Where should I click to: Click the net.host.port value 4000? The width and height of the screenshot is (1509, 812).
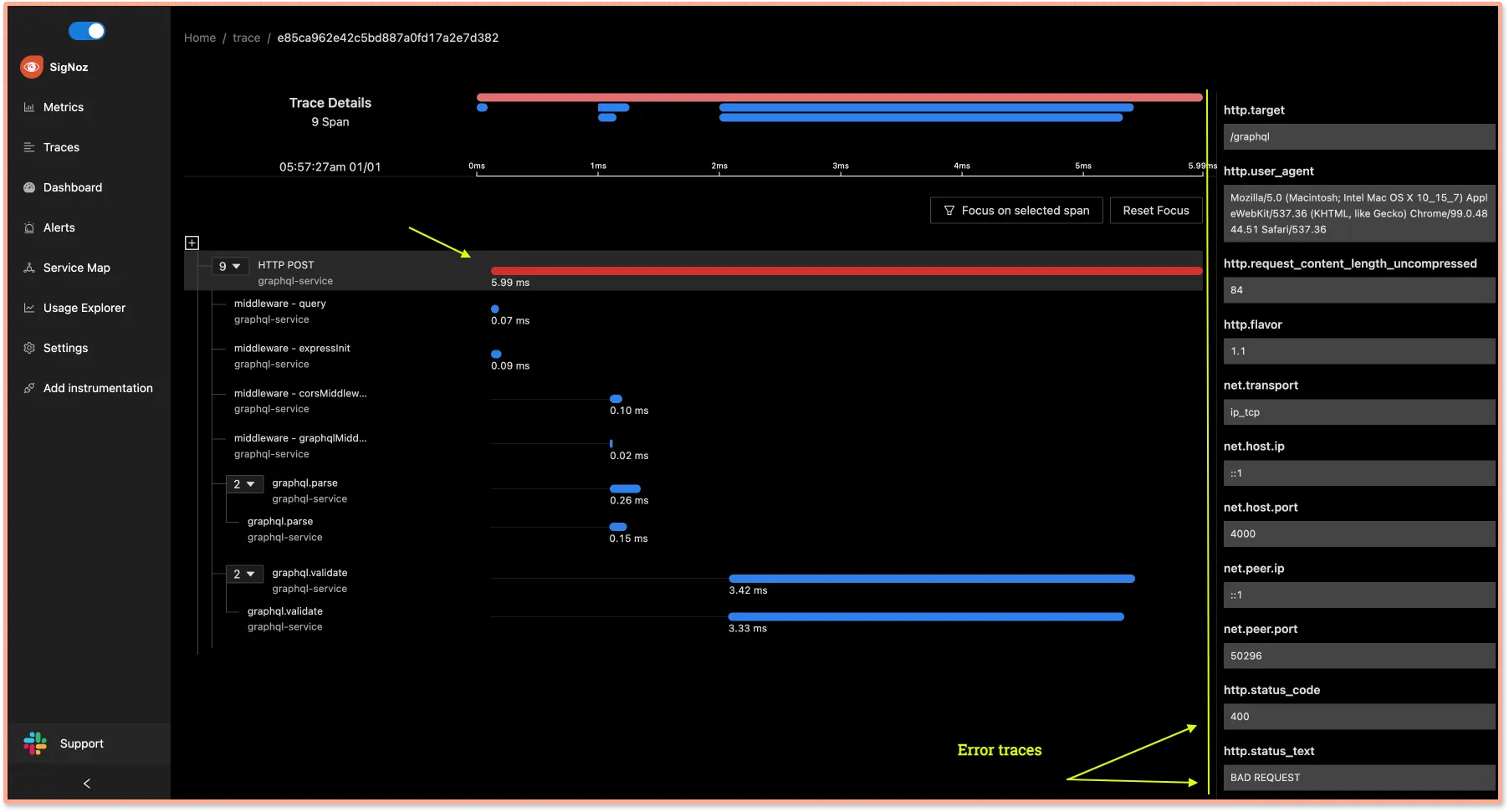pyautogui.click(x=1358, y=534)
